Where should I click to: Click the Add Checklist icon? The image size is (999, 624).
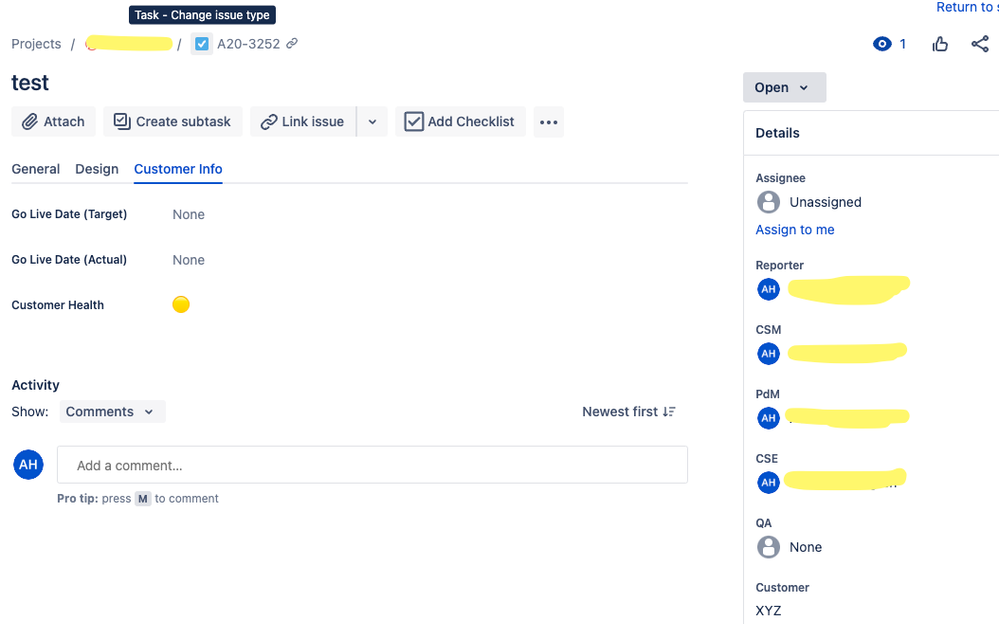414,121
